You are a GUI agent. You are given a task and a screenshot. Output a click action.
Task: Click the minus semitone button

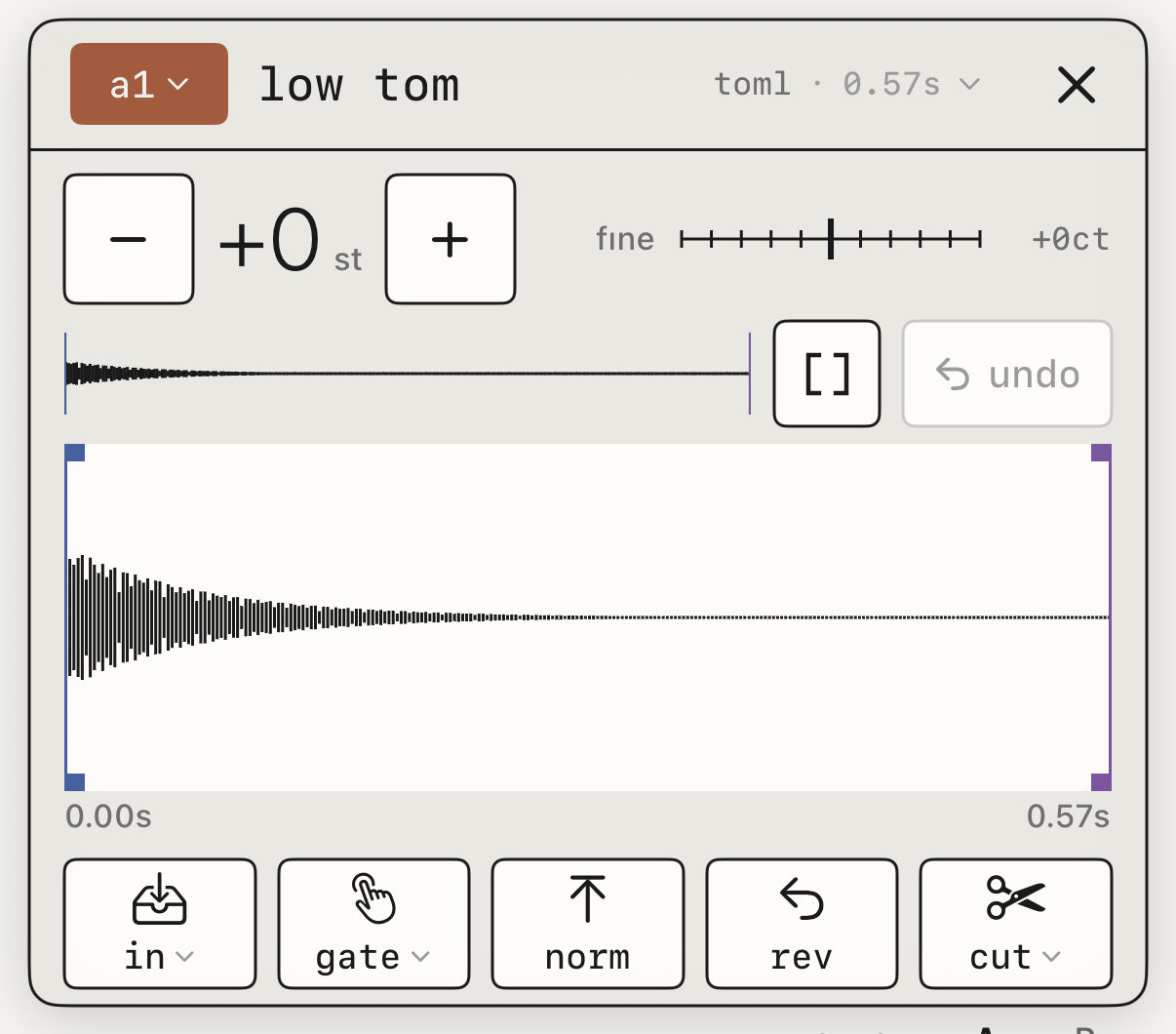point(129,239)
